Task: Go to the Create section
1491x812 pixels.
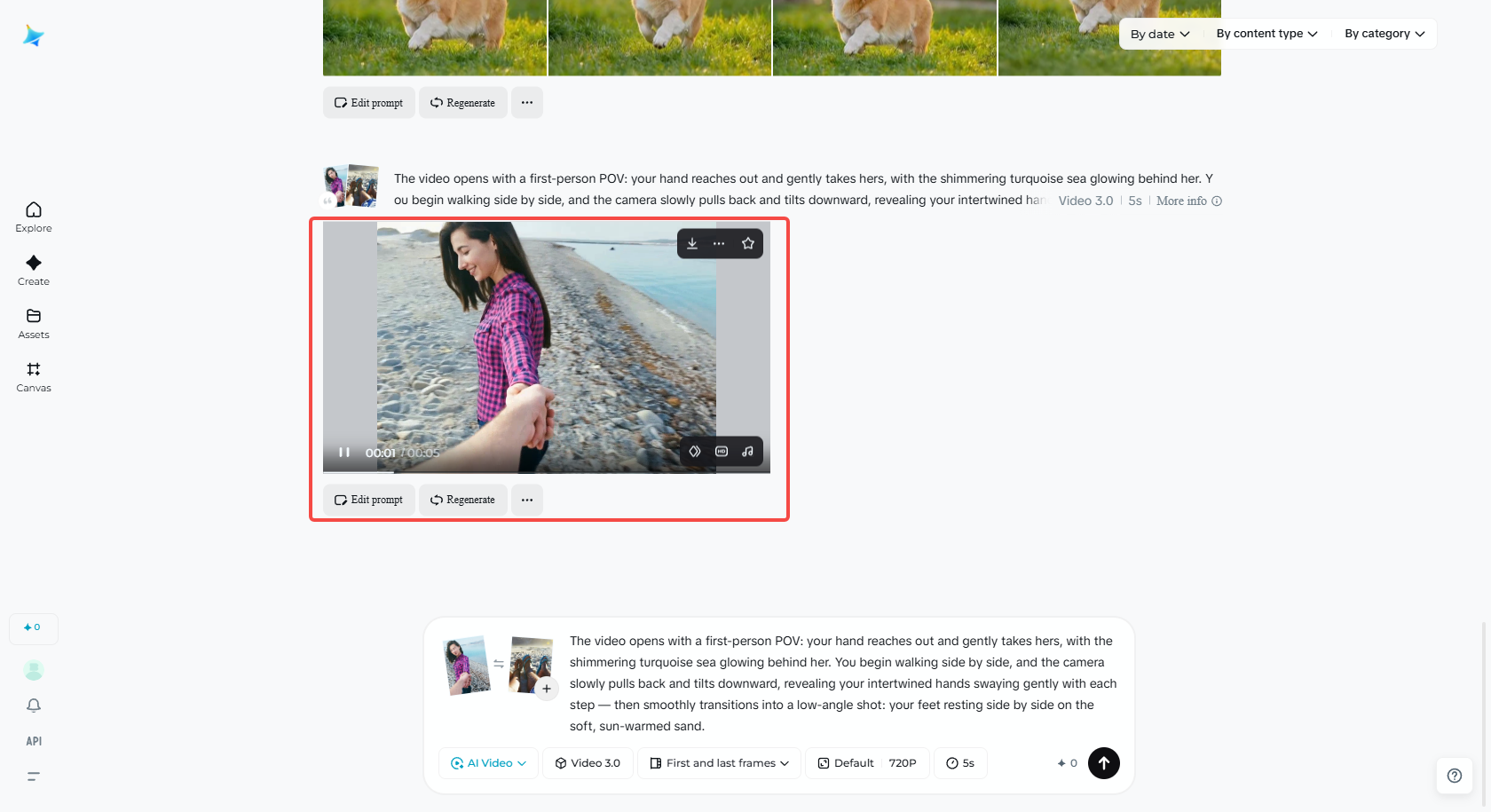Action: click(34, 270)
